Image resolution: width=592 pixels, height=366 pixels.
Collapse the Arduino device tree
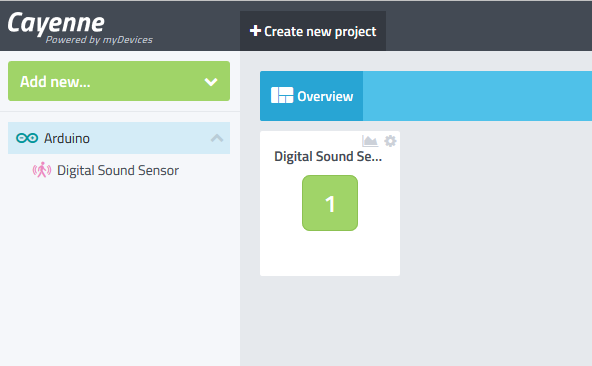pos(217,138)
